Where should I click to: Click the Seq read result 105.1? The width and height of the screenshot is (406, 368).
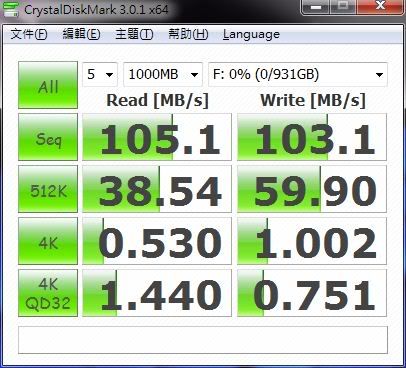coord(157,137)
